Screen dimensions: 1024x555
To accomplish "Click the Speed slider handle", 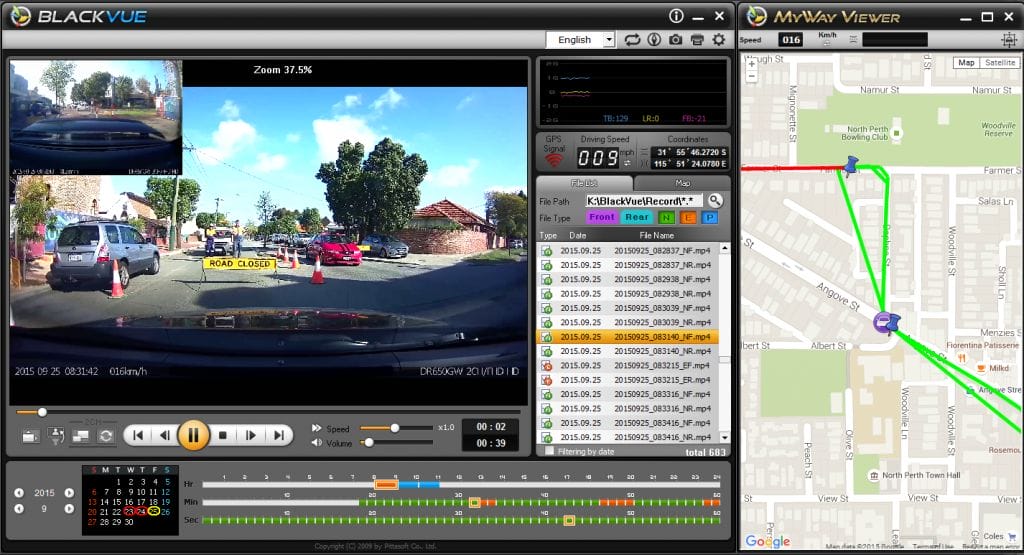I will tap(395, 427).
